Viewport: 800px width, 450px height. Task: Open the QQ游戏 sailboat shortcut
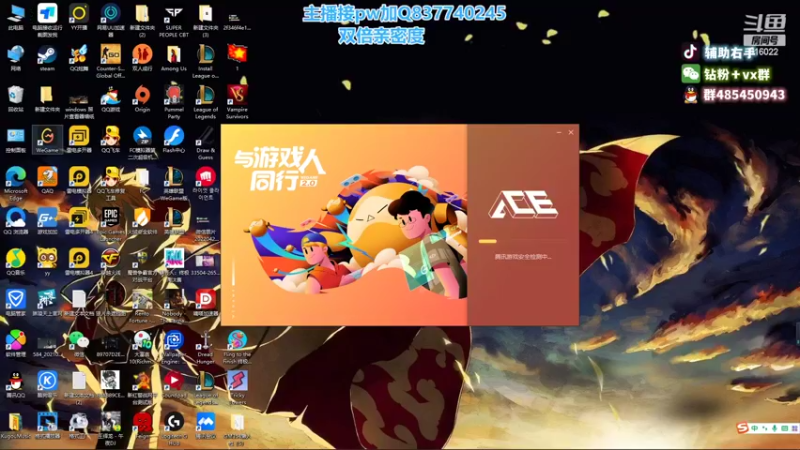tap(110, 99)
